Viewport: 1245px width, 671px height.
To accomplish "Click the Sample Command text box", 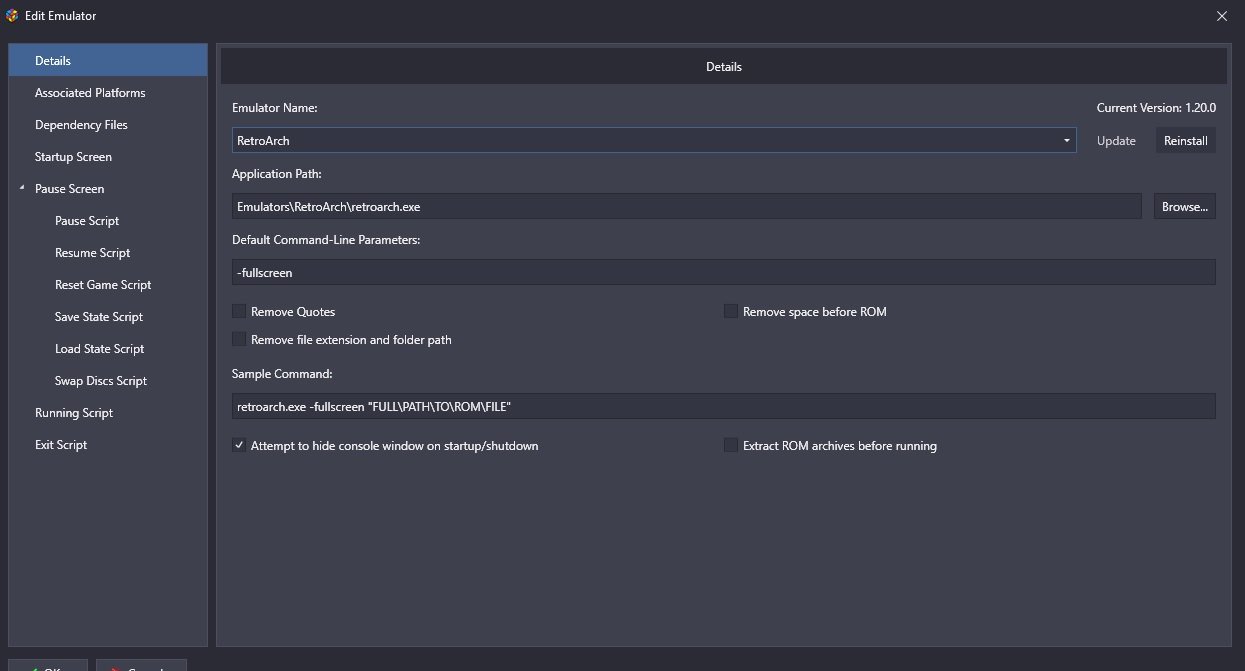I will [x=724, y=406].
